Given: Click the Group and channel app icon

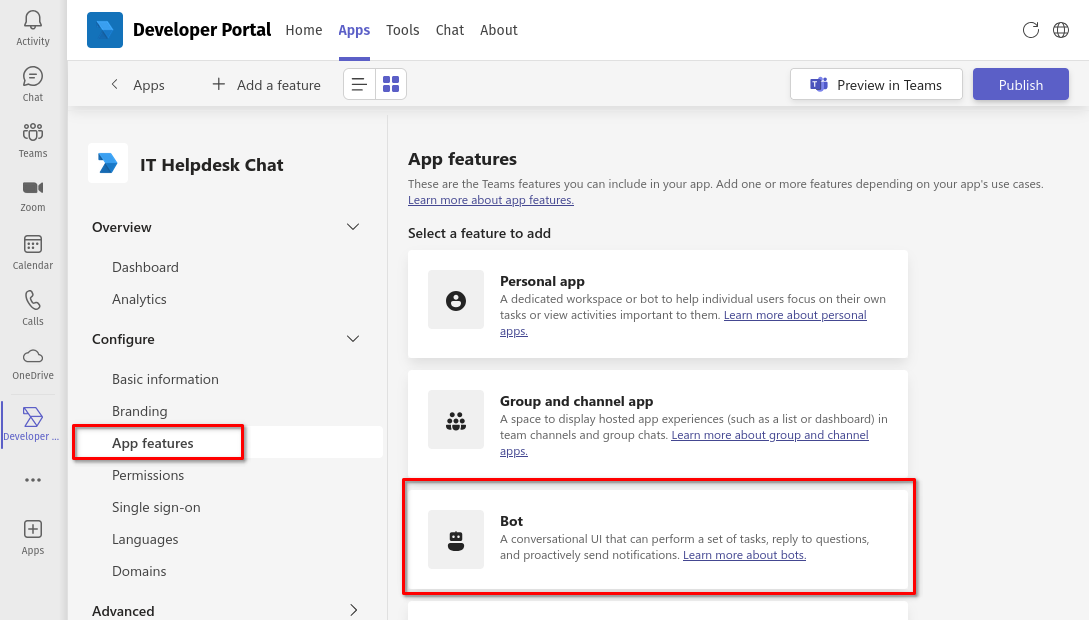Looking at the screenshot, I should click(456, 420).
